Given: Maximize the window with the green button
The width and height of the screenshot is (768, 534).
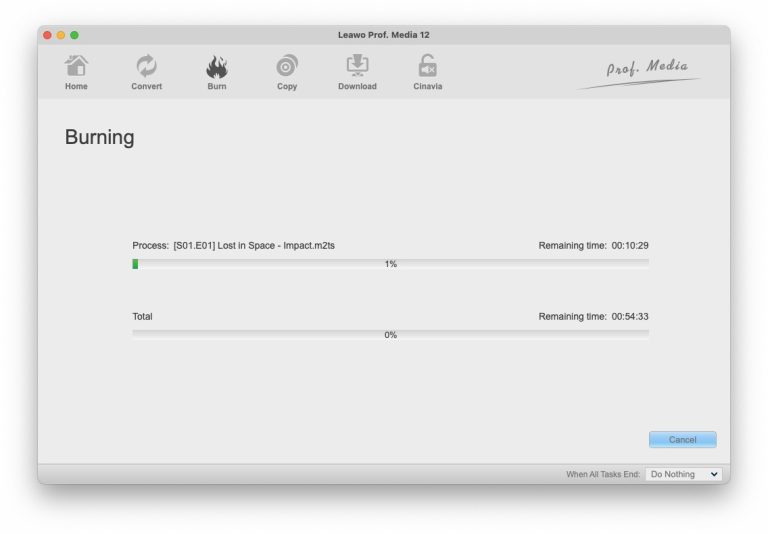Looking at the screenshot, I should coord(74,35).
